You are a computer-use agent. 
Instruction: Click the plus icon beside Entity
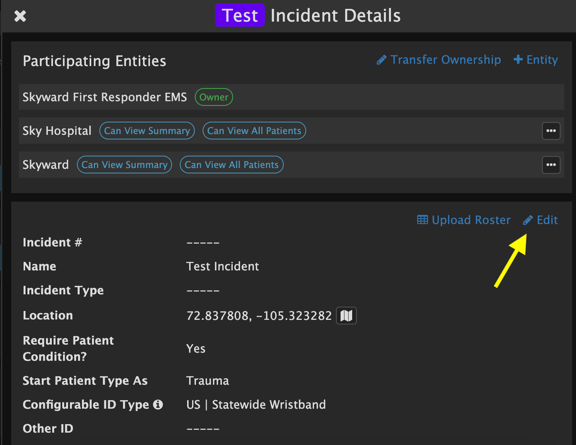click(518, 60)
